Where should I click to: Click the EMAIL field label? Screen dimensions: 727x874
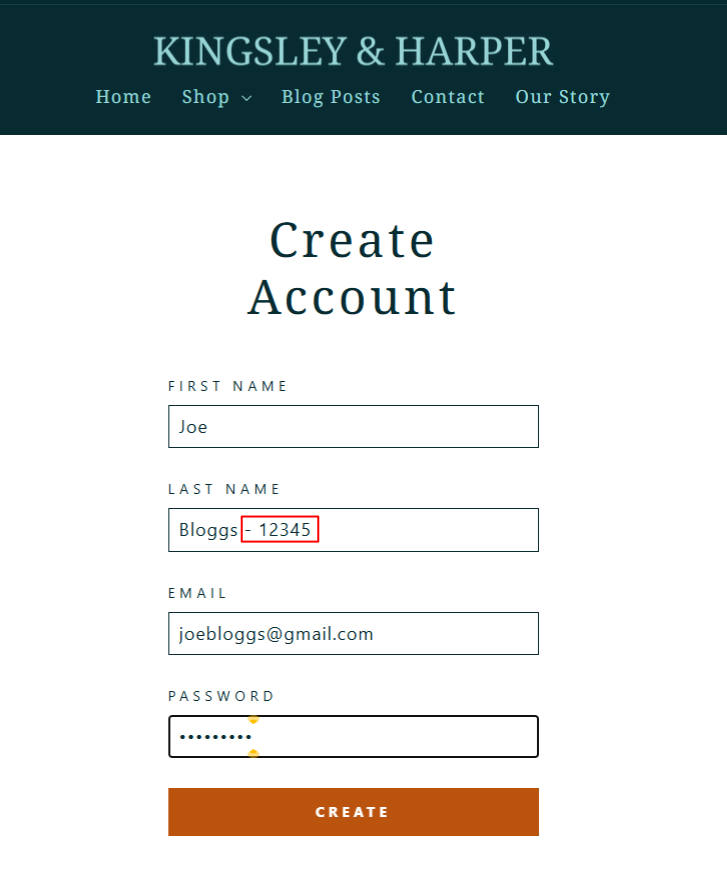click(x=198, y=593)
